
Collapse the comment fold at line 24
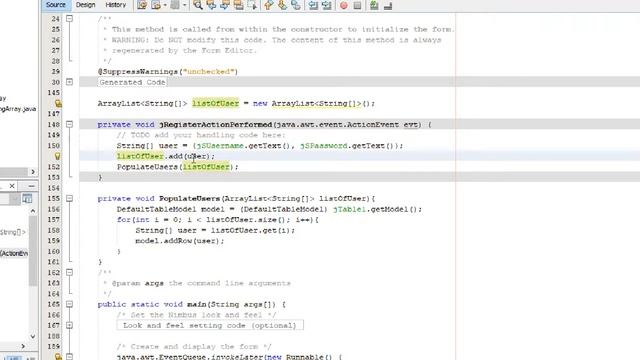pyautogui.click(x=69, y=19)
